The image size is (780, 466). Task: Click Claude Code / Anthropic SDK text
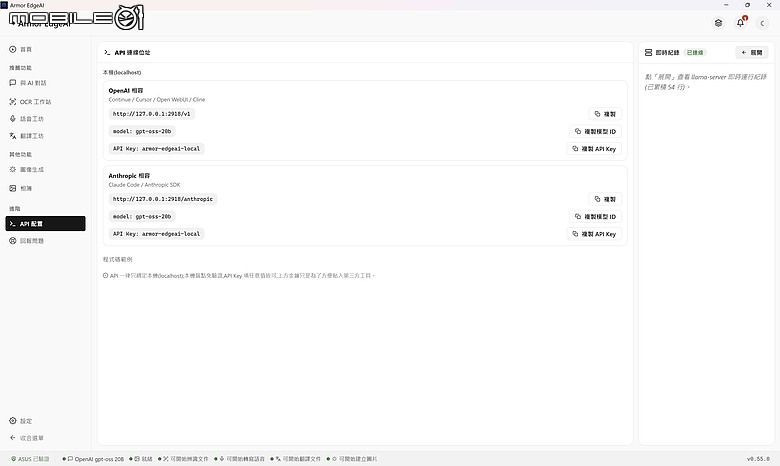(x=144, y=185)
